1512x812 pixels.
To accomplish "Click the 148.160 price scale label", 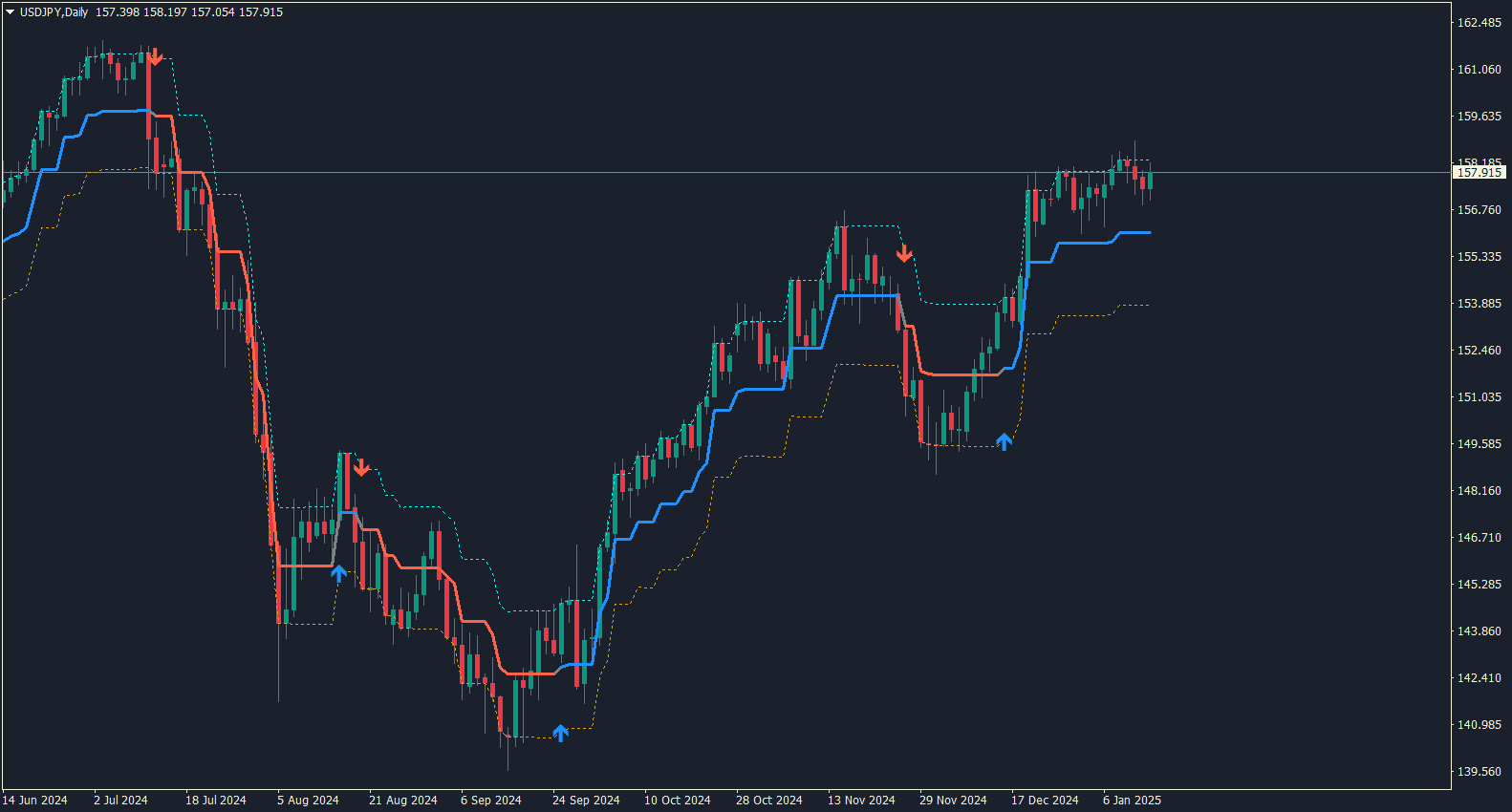I will coord(1479,491).
